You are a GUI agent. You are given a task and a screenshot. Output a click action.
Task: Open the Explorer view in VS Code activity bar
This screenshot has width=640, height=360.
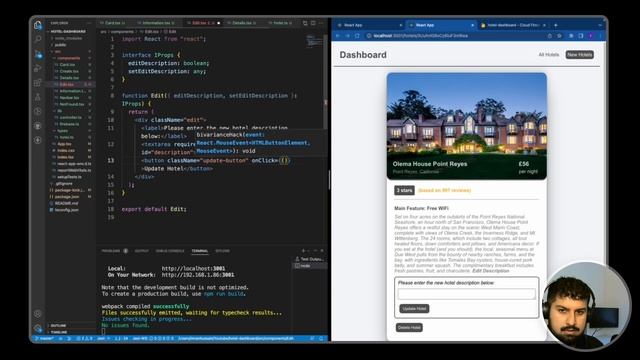click(x=38, y=25)
